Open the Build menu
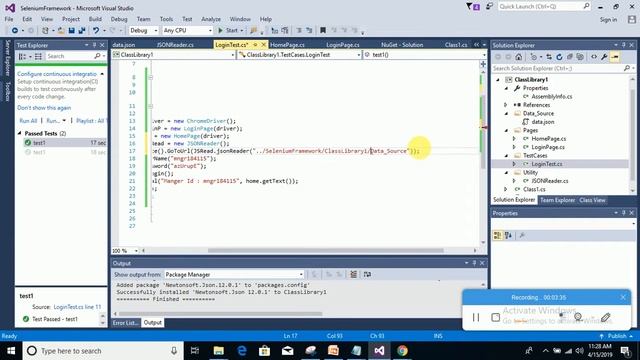Image resolution: width=640 pixels, height=360 pixels. (x=95, y=19)
